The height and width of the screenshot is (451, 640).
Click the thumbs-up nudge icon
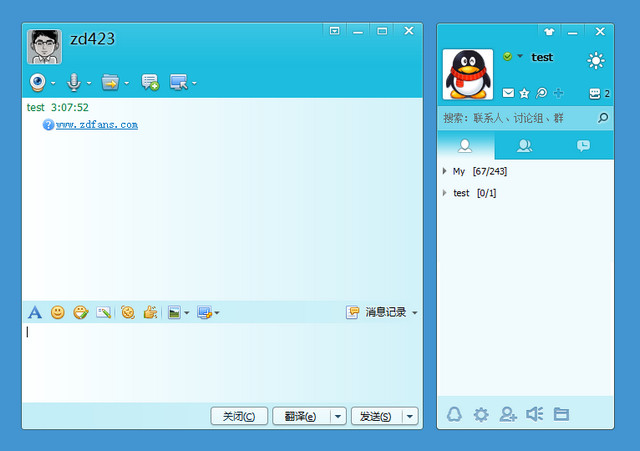pos(150,312)
